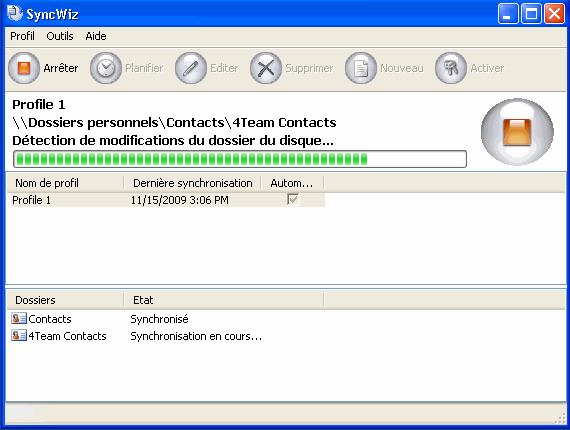Select the Contacts folder name
570x430 pixels.
(x=50, y=319)
